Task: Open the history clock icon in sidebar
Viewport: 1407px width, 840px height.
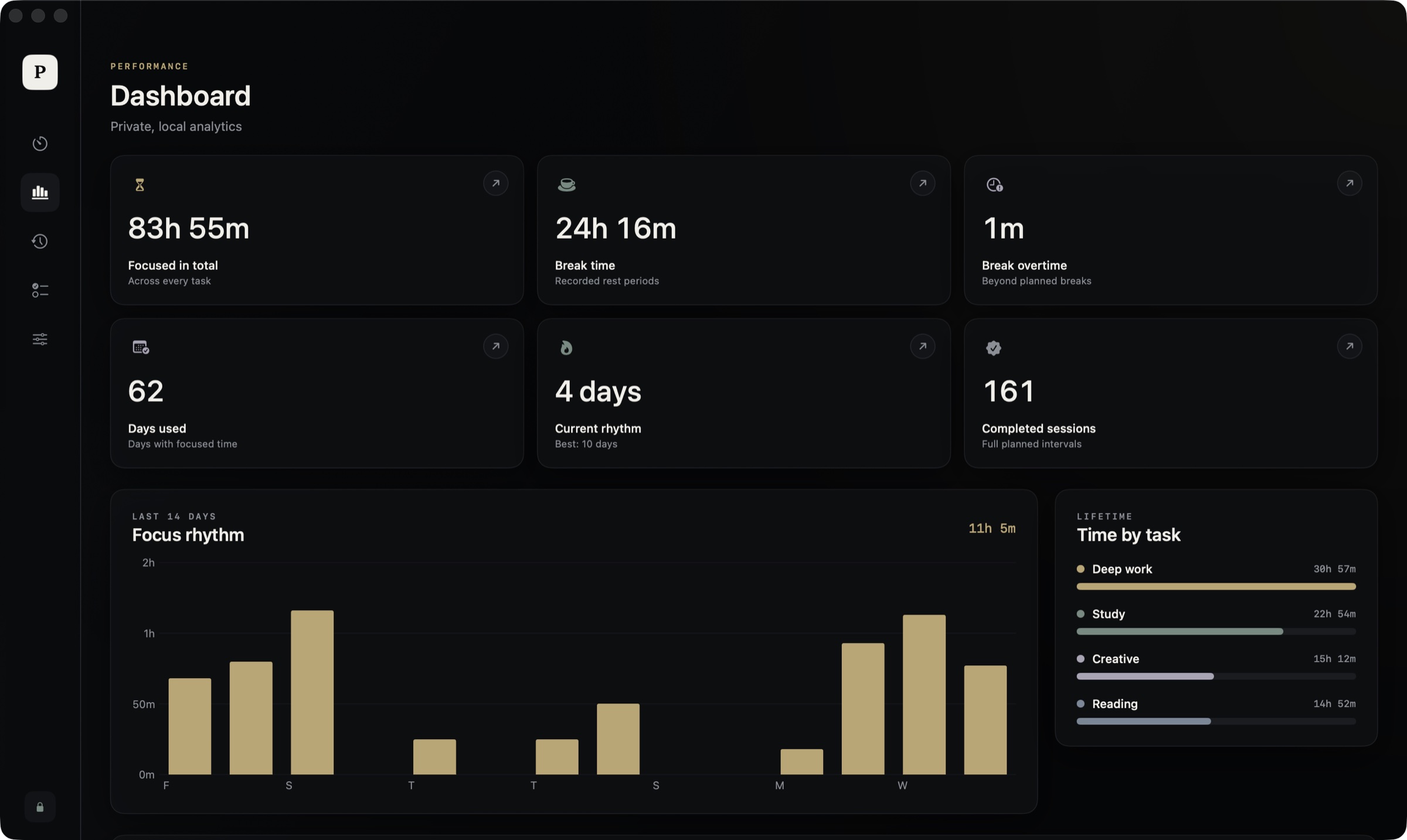Action: [40, 241]
